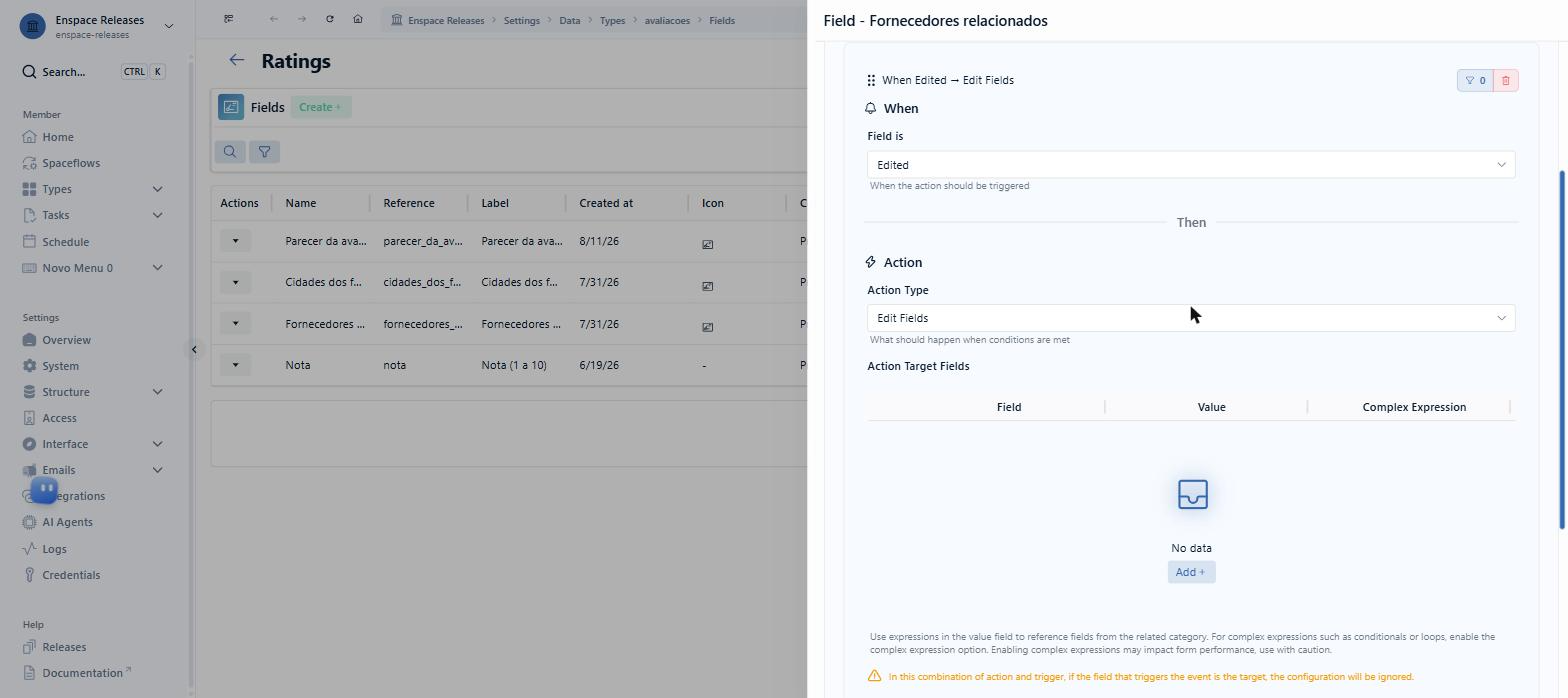Viewport: 1568px width, 698px height.
Task: Open the workspace switcher chevron
Action: pyautogui.click(x=168, y=26)
